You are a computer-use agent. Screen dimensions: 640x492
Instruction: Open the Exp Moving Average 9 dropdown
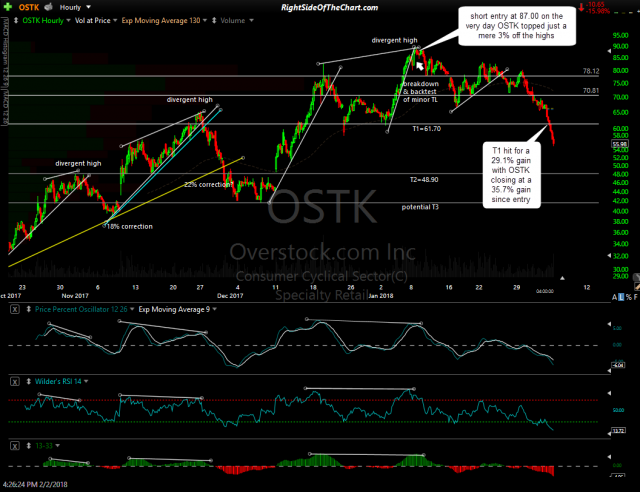(215, 309)
